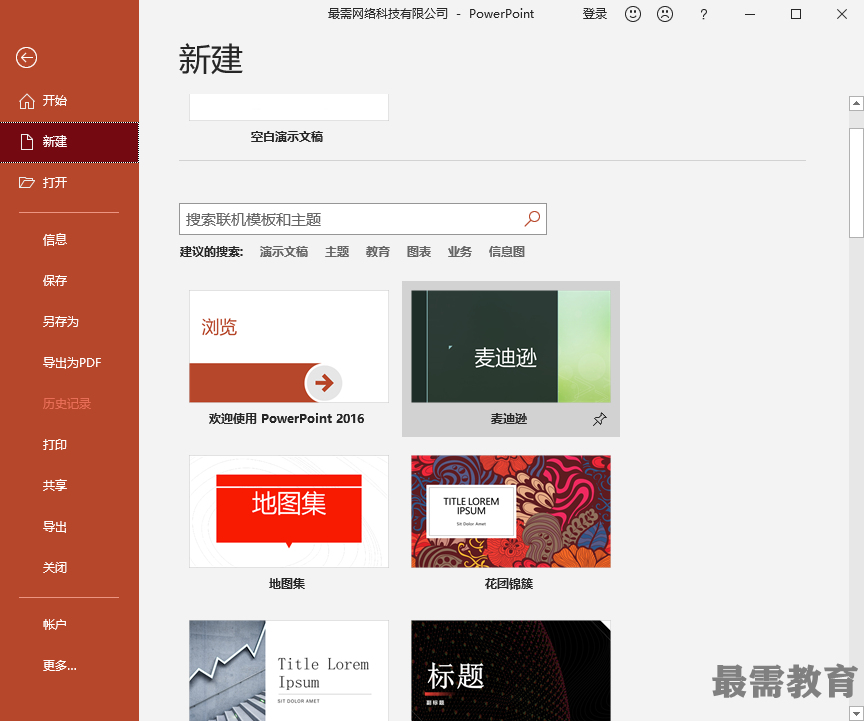Screen dimensions: 864x721
Task: Click the scrollbar down arrow
Action: pyautogui.click(x=856, y=714)
